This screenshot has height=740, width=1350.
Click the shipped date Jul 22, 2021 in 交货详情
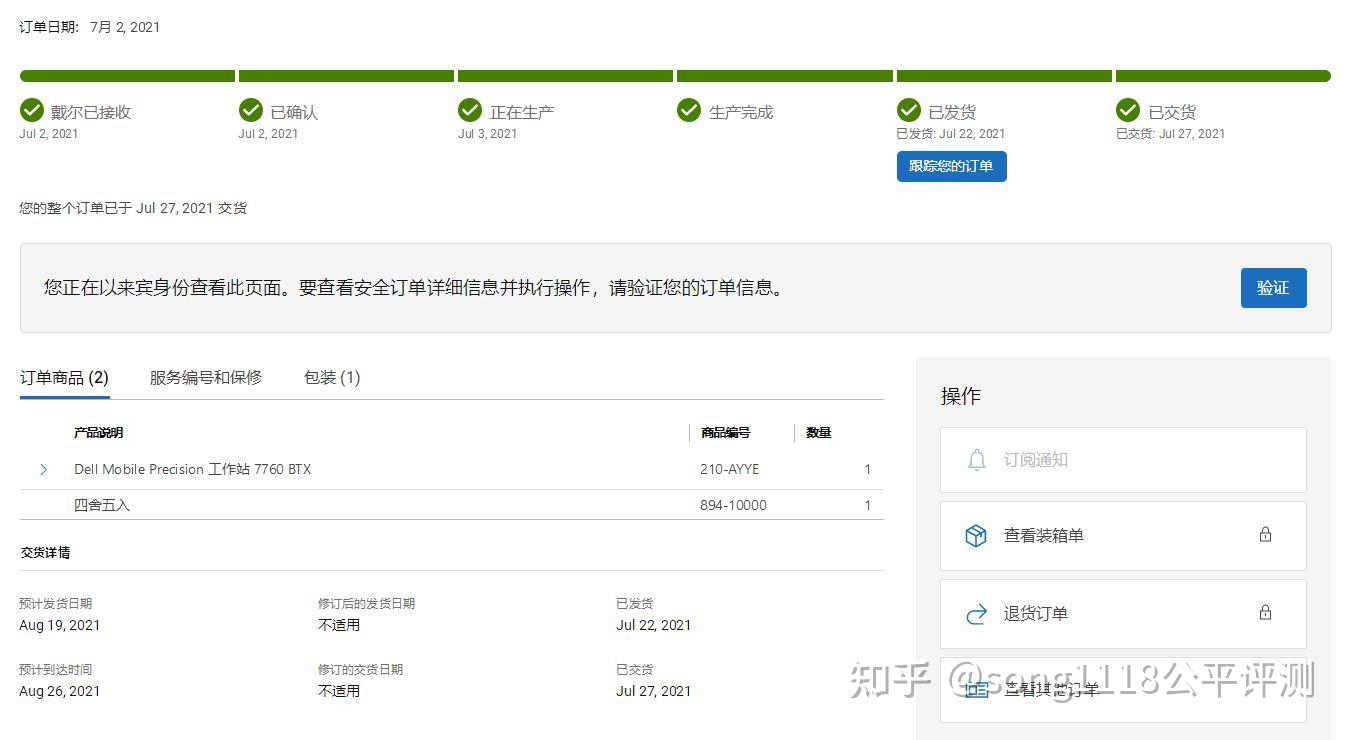pos(653,625)
